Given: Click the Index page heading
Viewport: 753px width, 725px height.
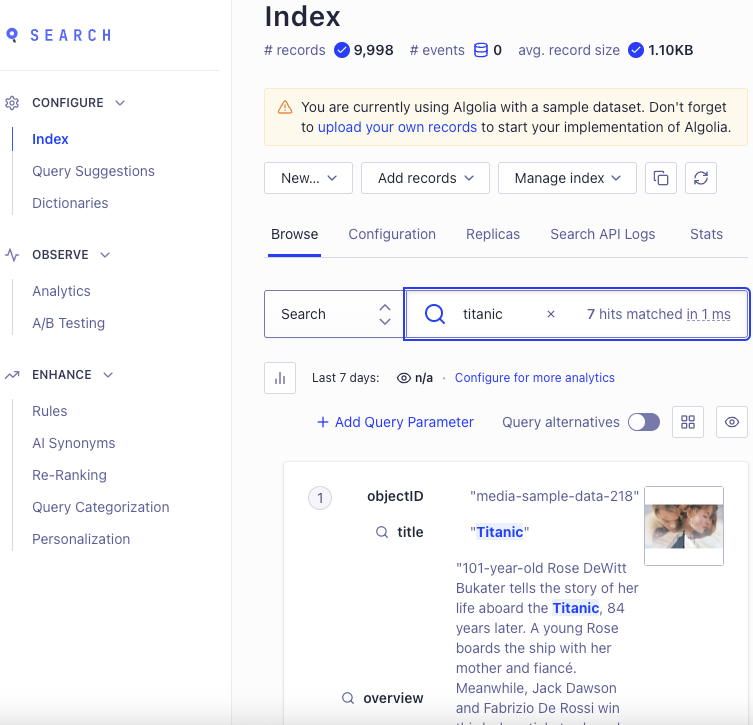Looking at the screenshot, I should [x=303, y=17].
